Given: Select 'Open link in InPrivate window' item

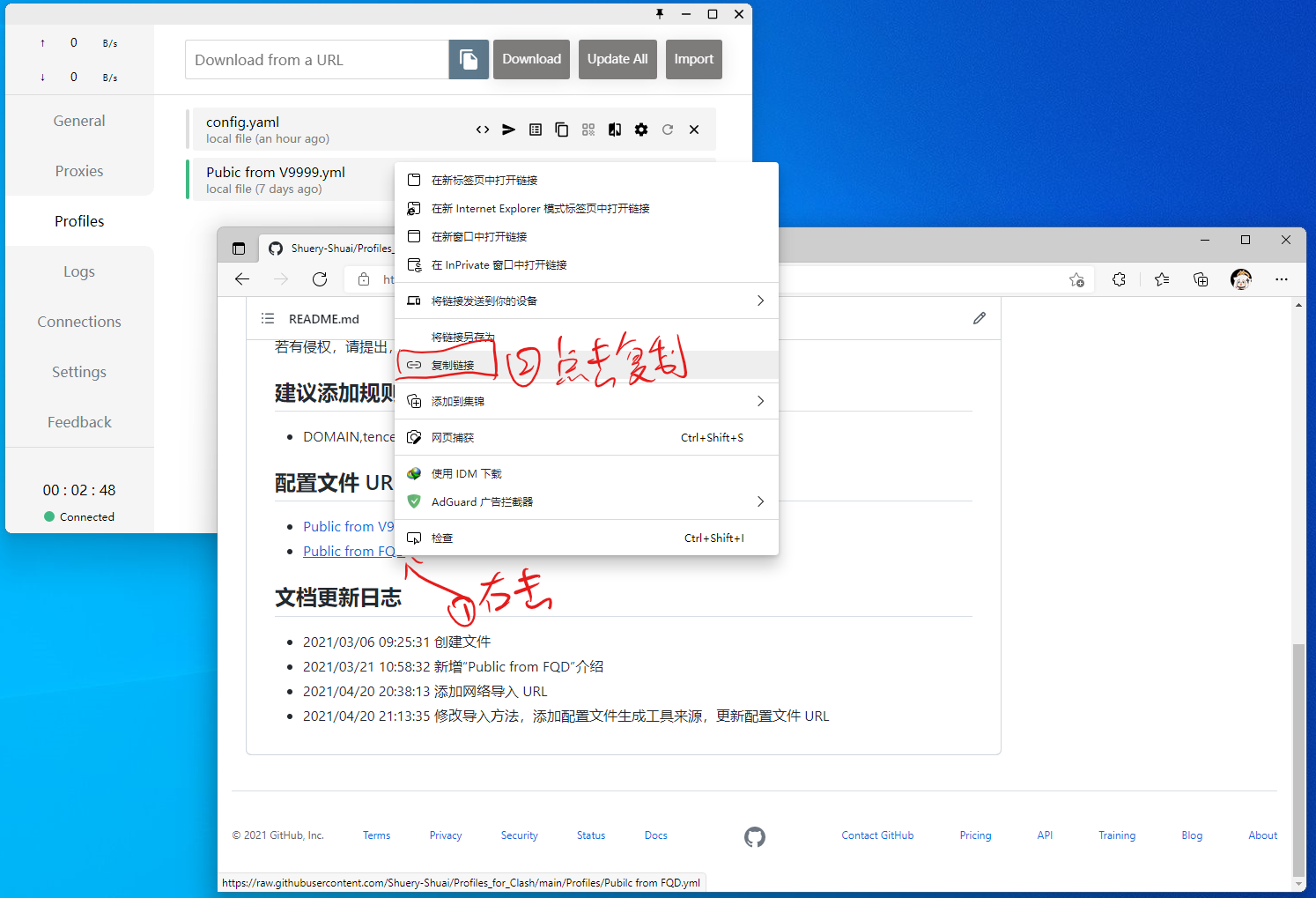Looking at the screenshot, I should (587, 264).
